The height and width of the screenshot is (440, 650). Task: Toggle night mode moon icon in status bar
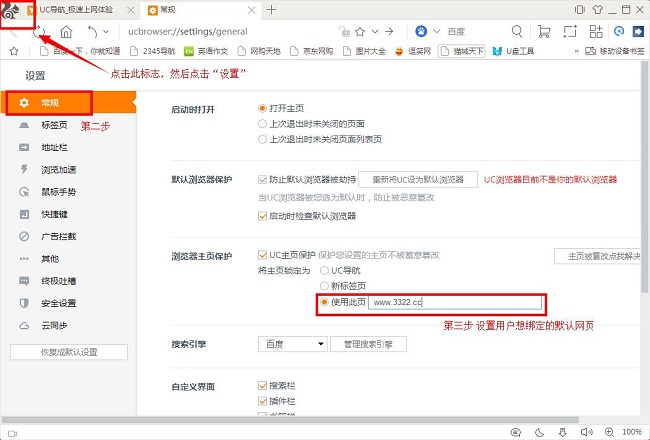pyautogui.click(x=539, y=431)
